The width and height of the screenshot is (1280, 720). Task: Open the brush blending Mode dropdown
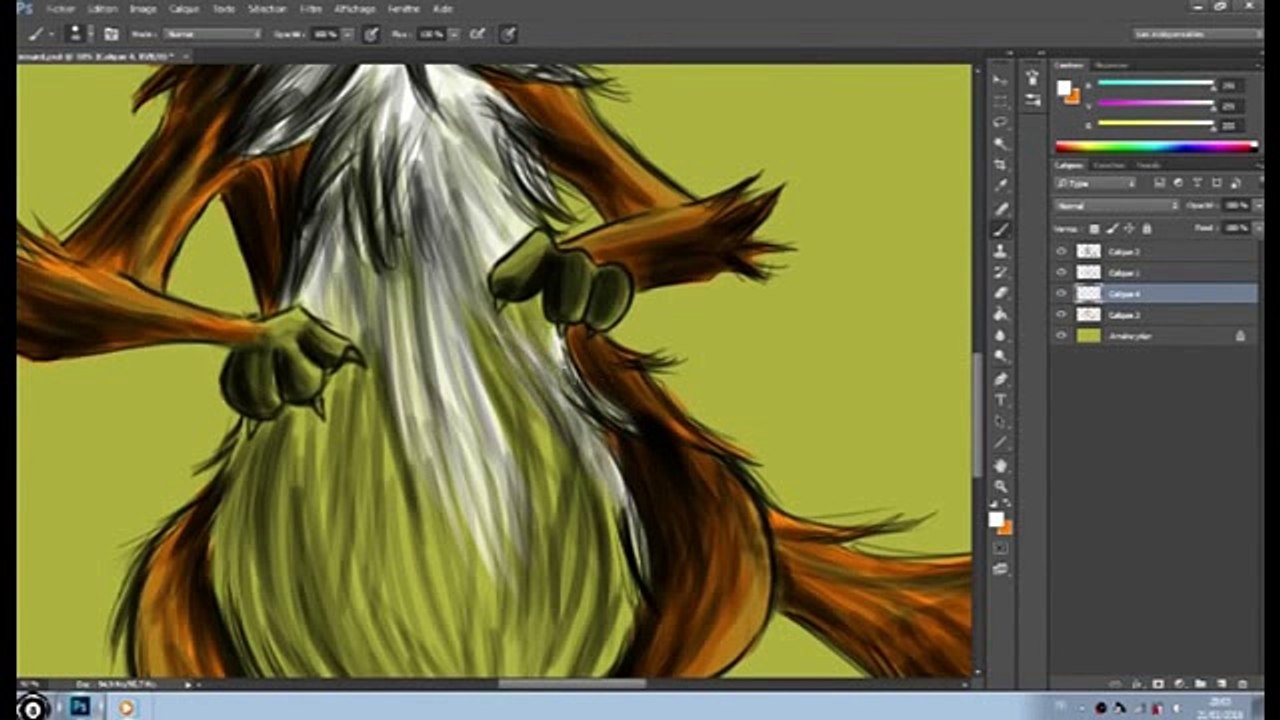pyautogui.click(x=212, y=34)
